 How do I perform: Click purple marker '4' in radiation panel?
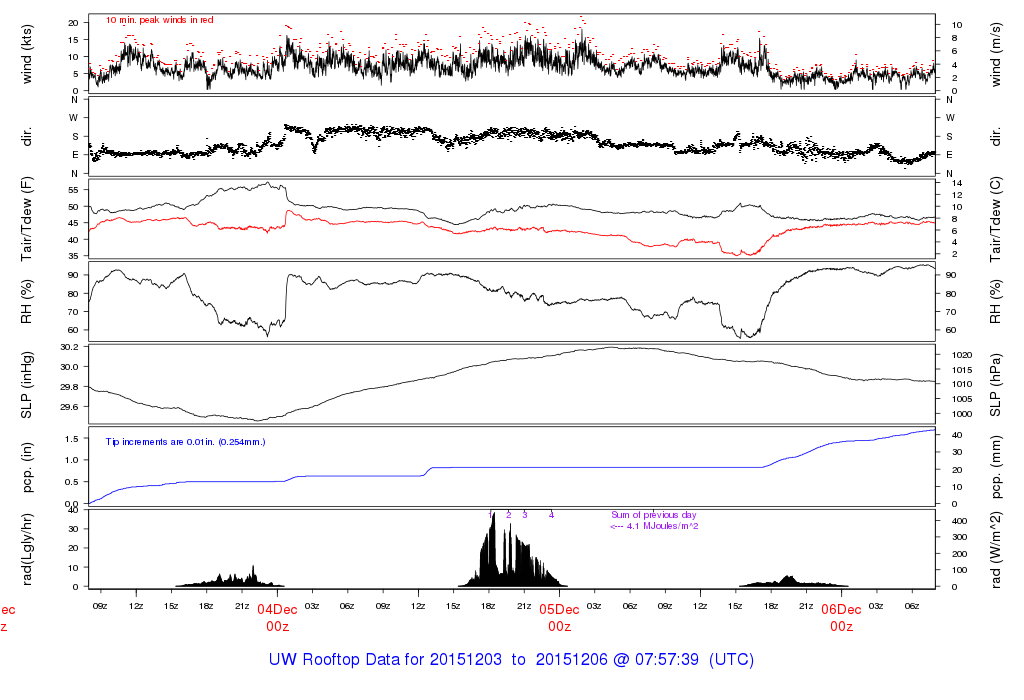(x=551, y=515)
